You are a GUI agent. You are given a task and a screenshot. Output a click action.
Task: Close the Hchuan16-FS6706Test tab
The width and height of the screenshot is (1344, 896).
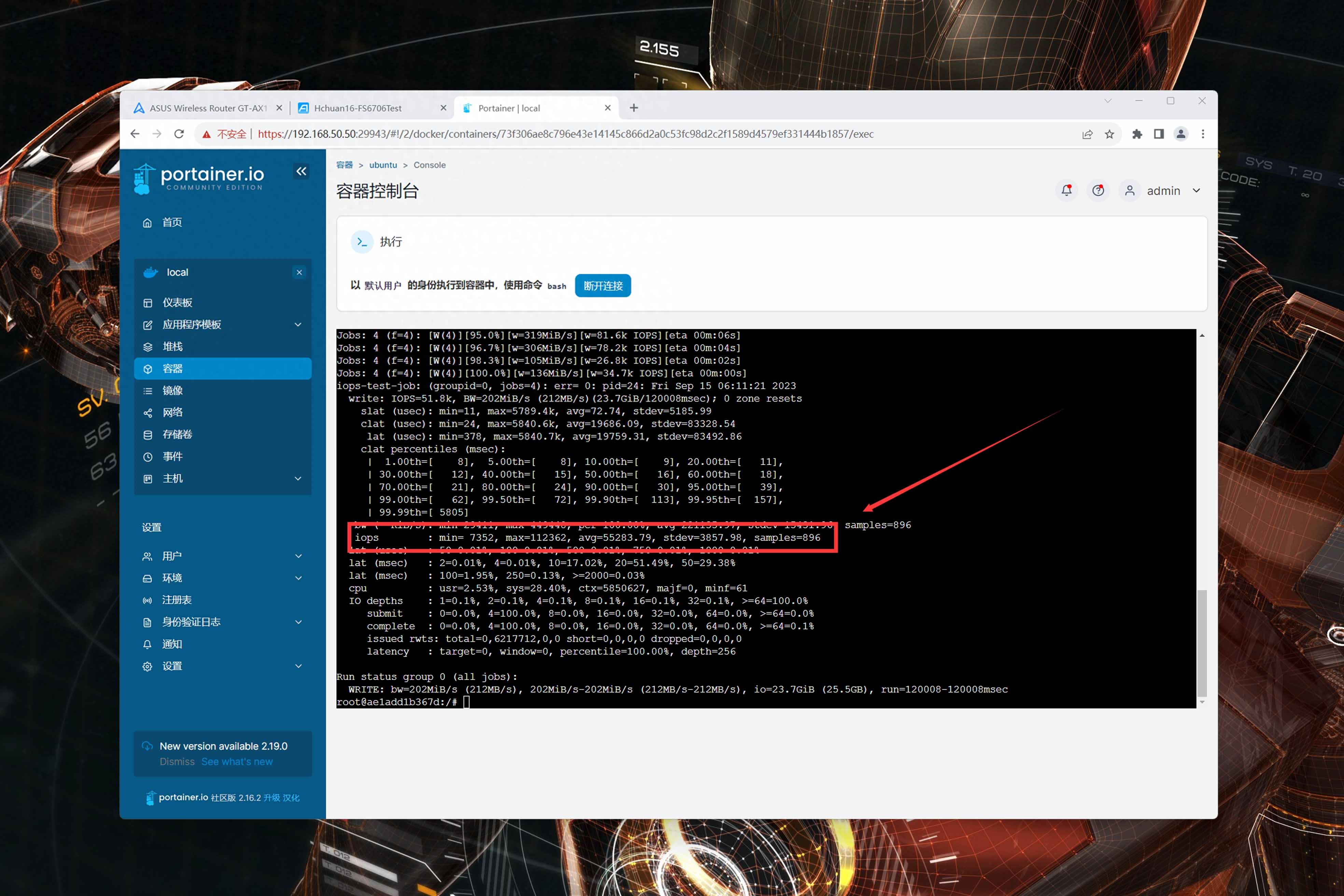click(443, 108)
